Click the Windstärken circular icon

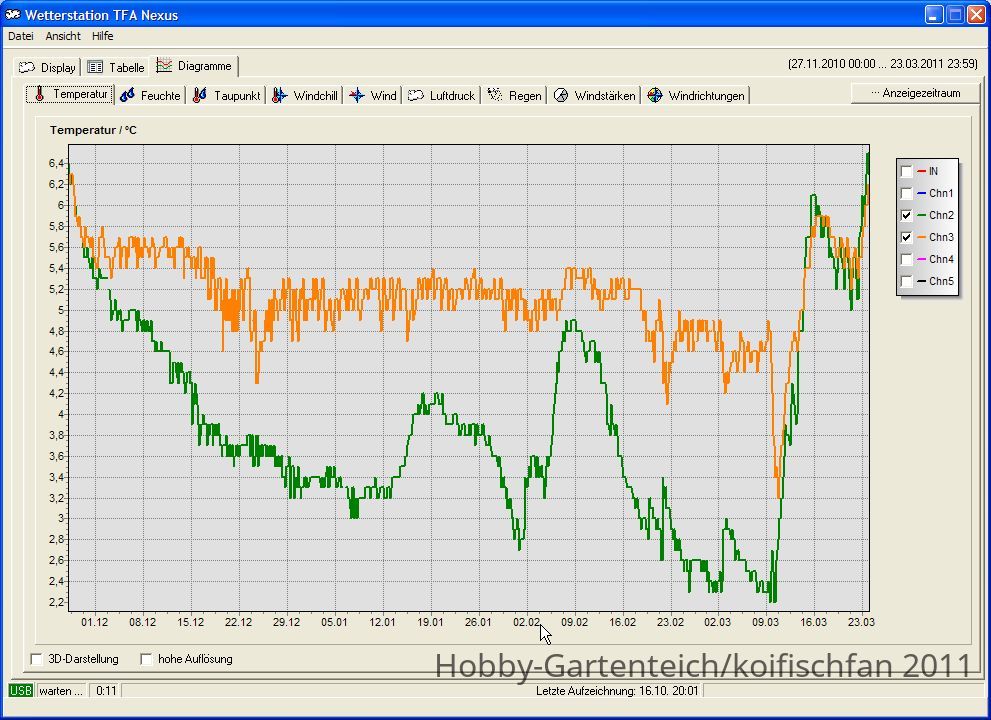[x=561, y=95]
